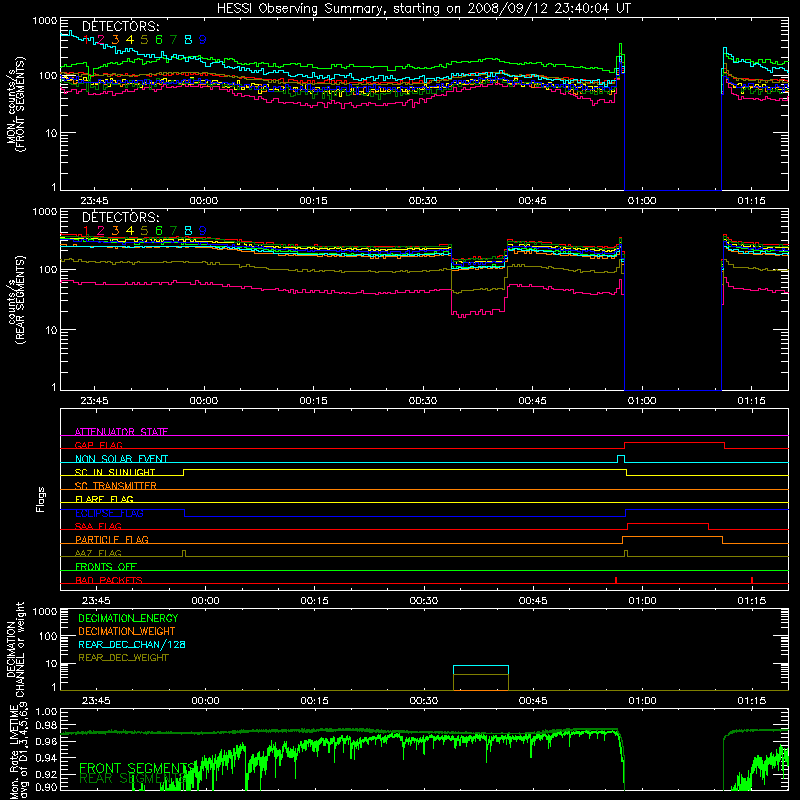Click the MON. counts/s (FRONT SEGMENTS) axis label
This screenshot has height=800, width=800.
(16, 104)
